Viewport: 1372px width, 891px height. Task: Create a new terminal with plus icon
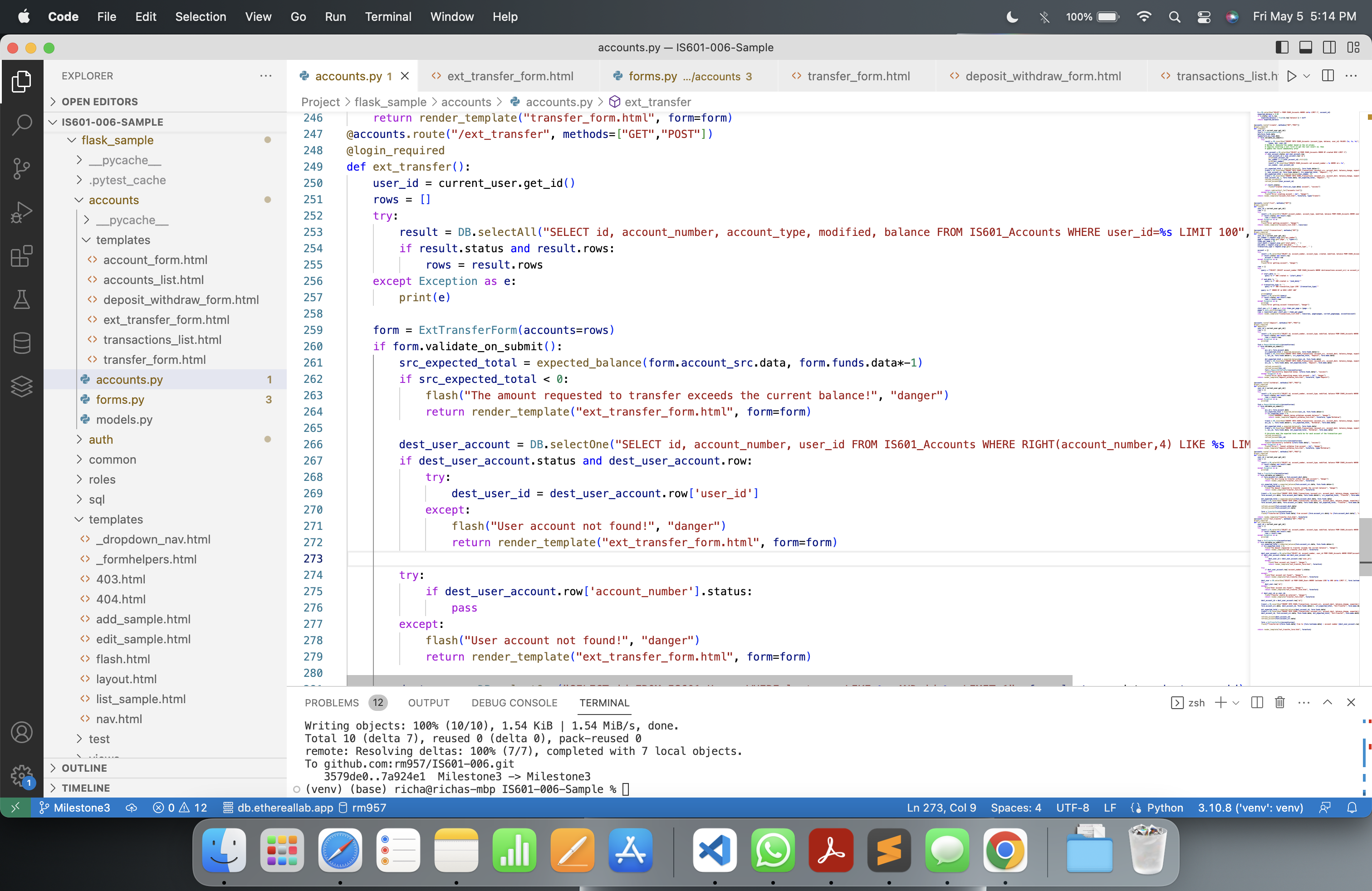[x=1220, y=703]
